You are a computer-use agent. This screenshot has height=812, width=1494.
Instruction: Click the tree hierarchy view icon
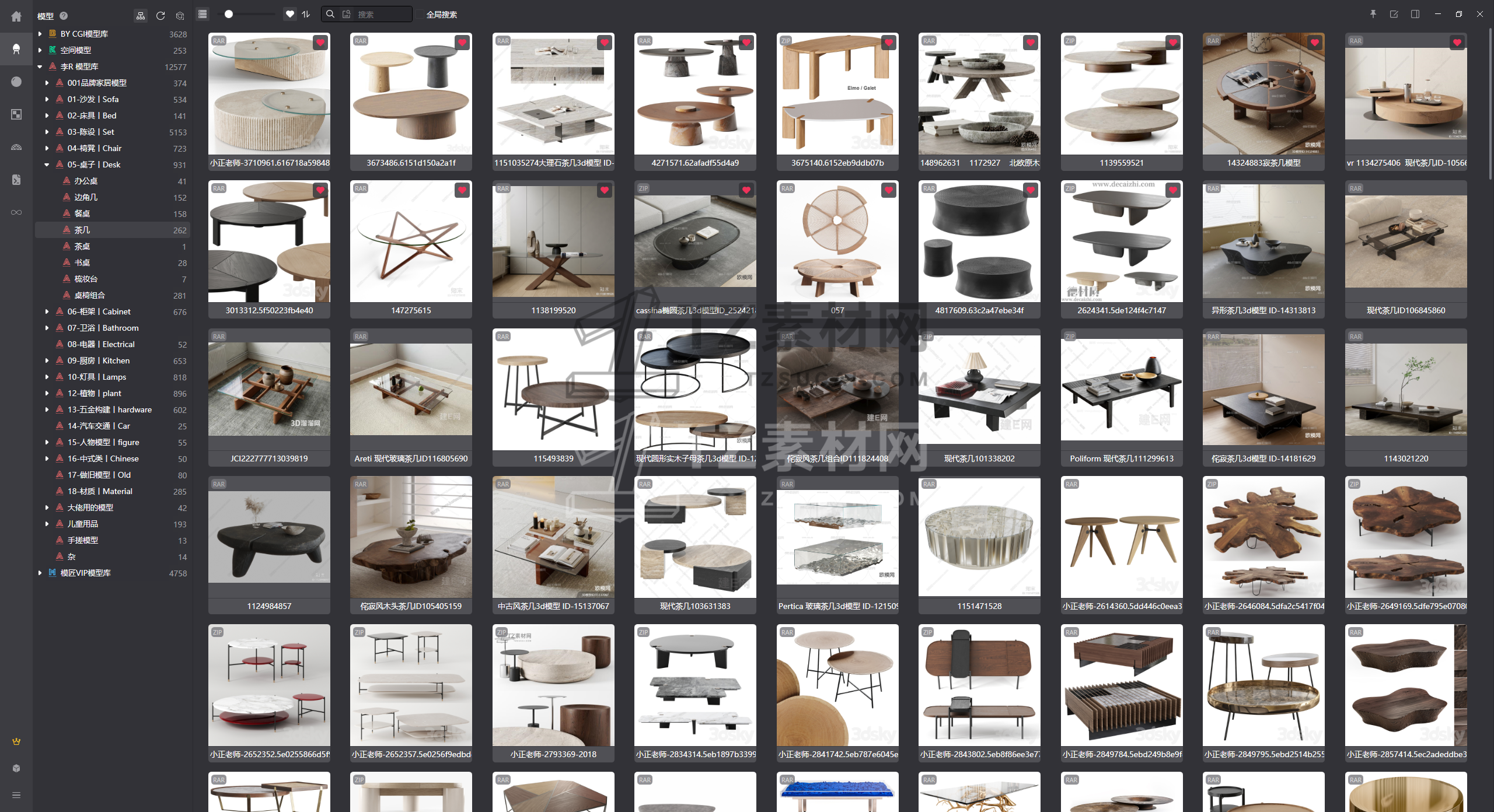click(141, 16)
